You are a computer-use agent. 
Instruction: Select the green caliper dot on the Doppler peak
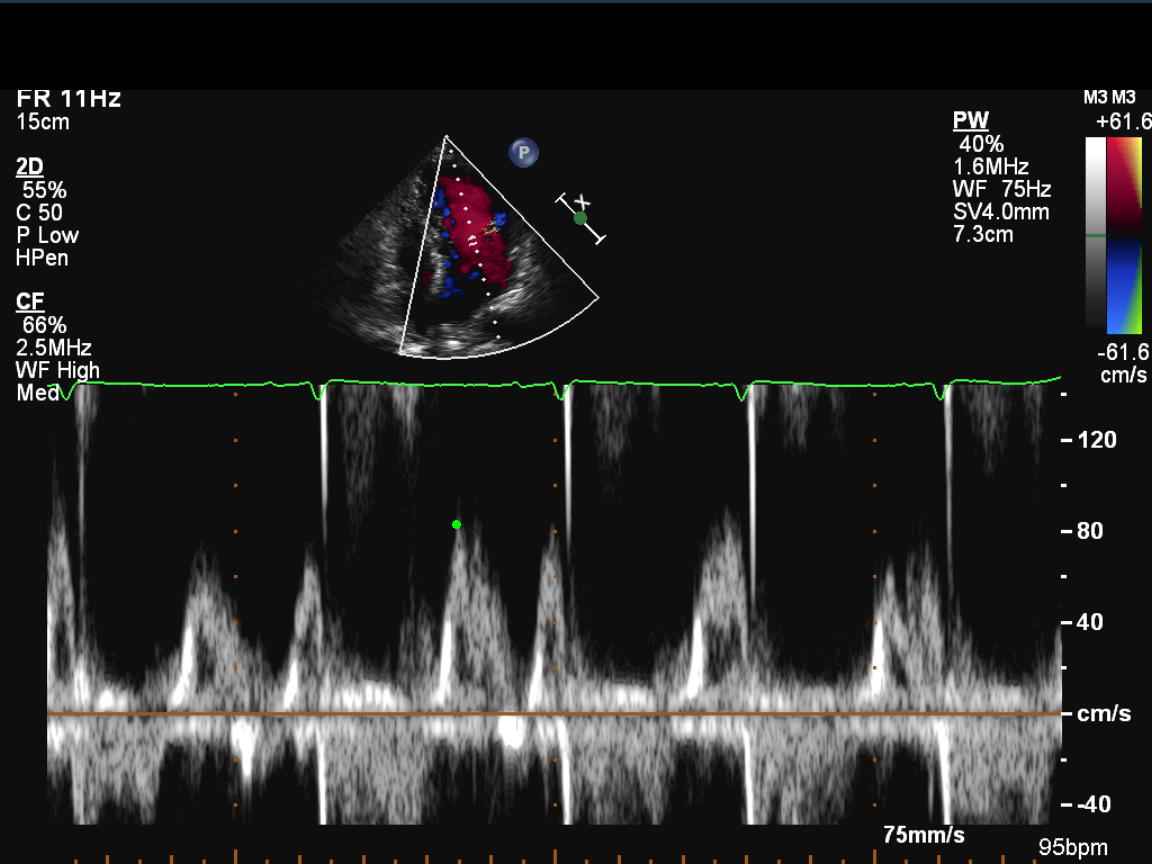[x=457, y=524]
